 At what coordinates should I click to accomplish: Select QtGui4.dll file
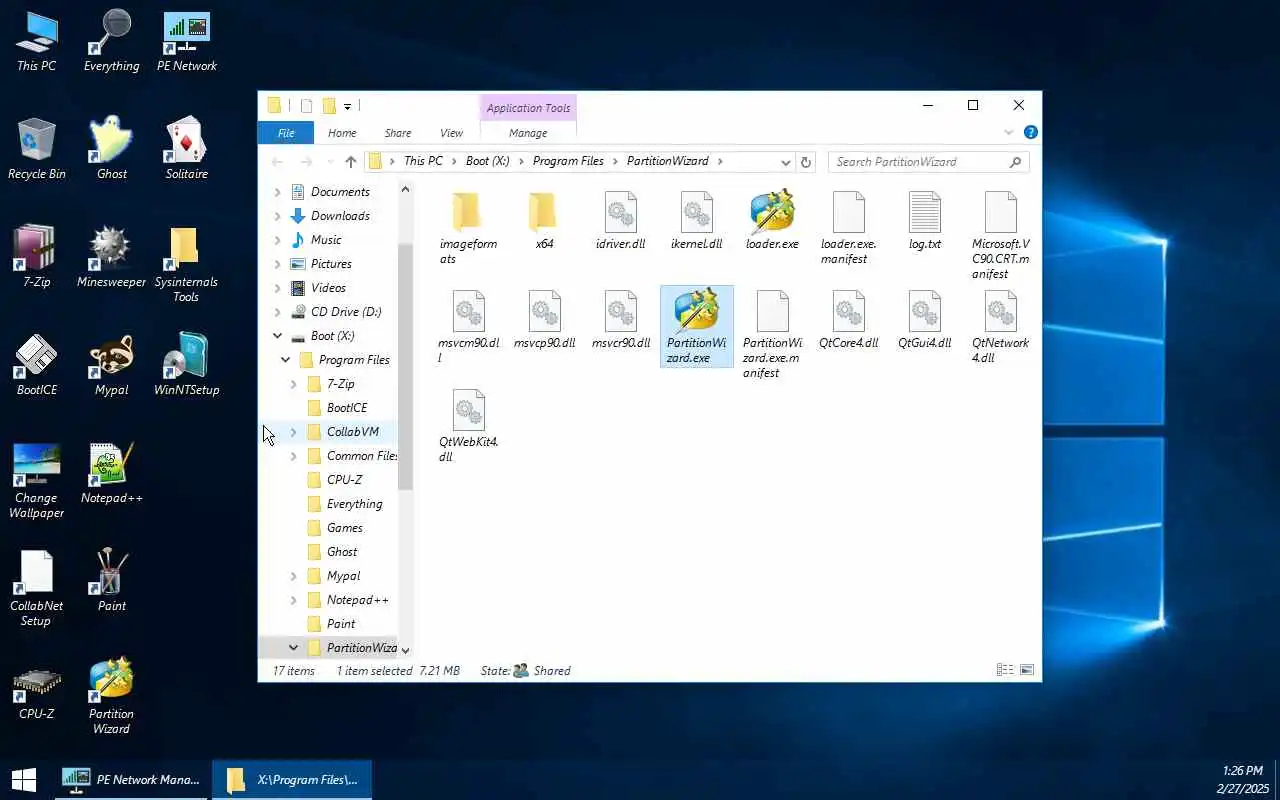click(x=924, y=319)
